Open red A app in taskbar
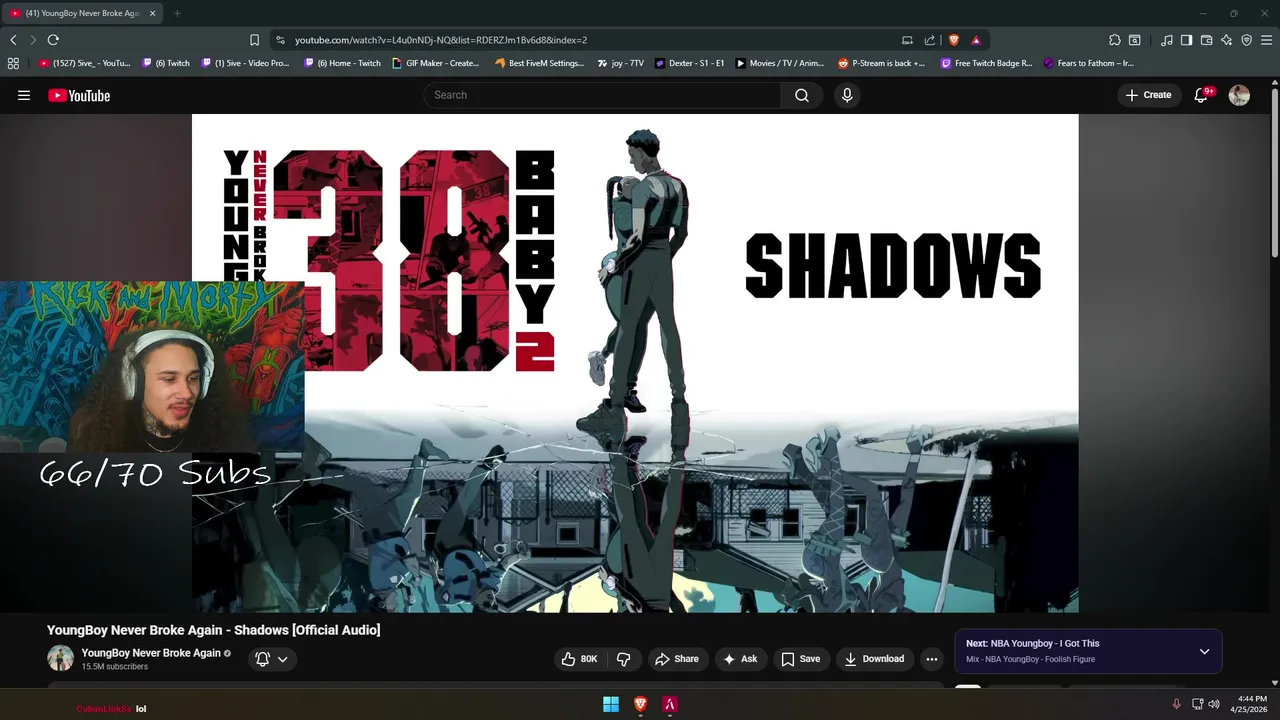This screenshot has height=720, width=1280. [x=670, y=705]
